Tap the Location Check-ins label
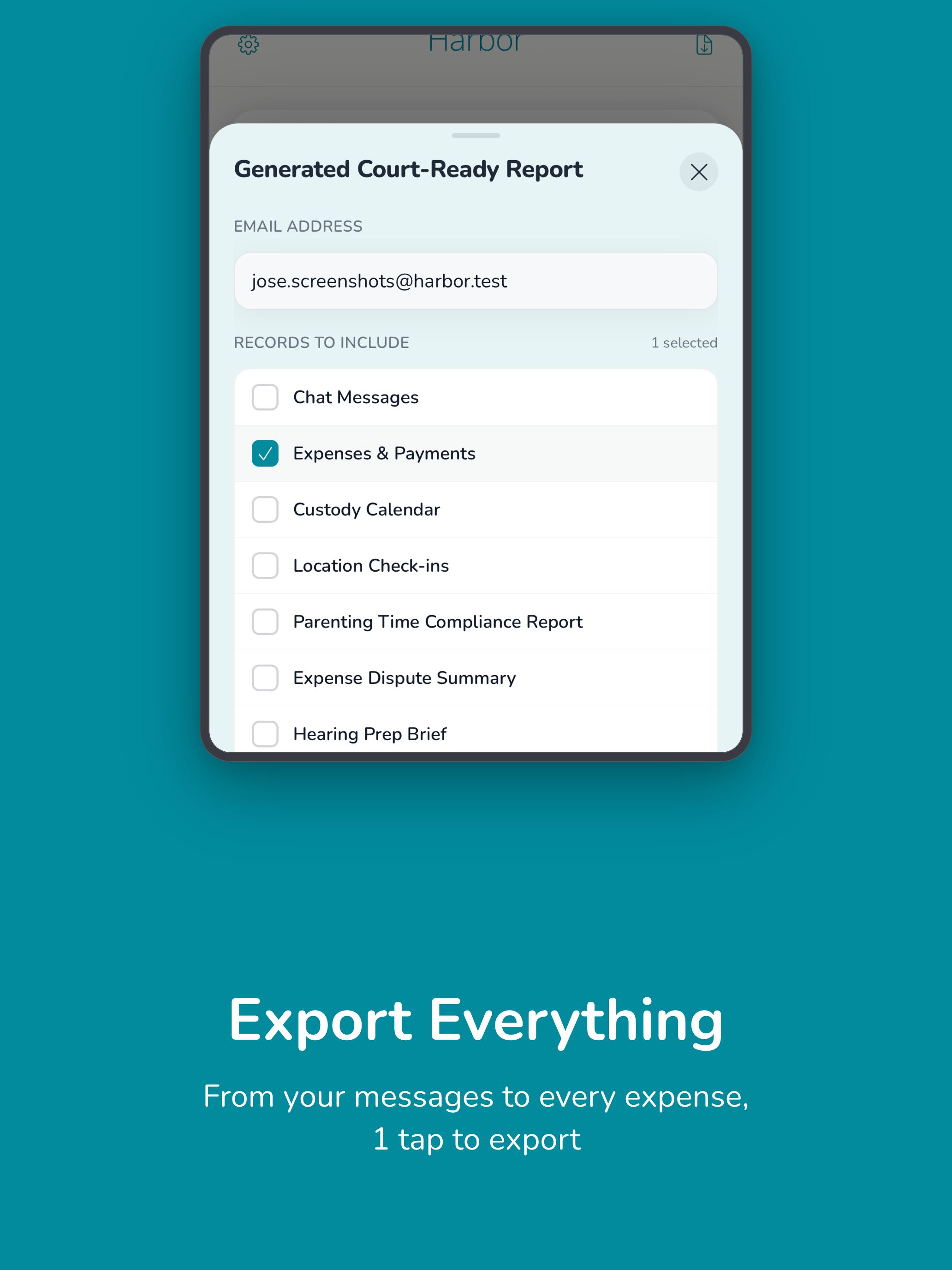Viewport: 952px width, 1270px height. (x=371, y=565)
